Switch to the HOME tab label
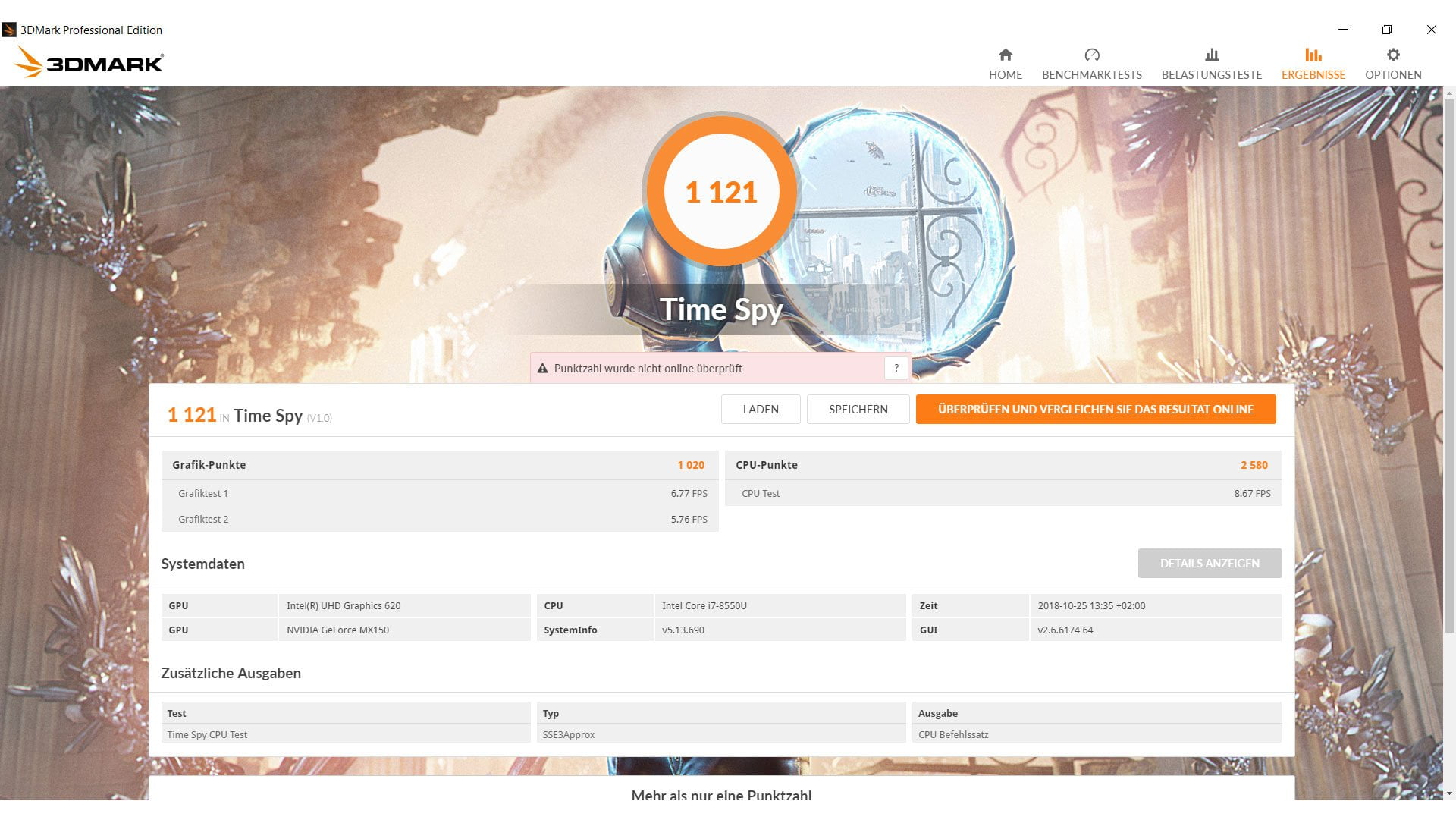 [x=1005, y=74]
